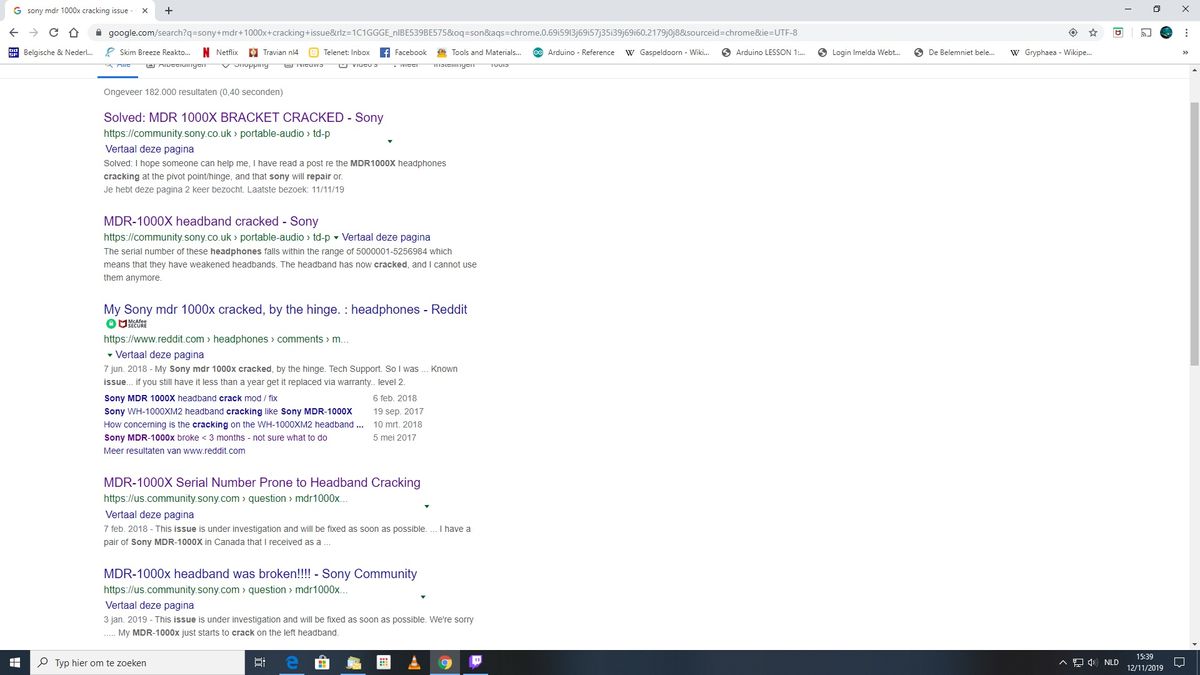Open the McAfee extension icon
1200x675 pixels.
point(1118,32)
